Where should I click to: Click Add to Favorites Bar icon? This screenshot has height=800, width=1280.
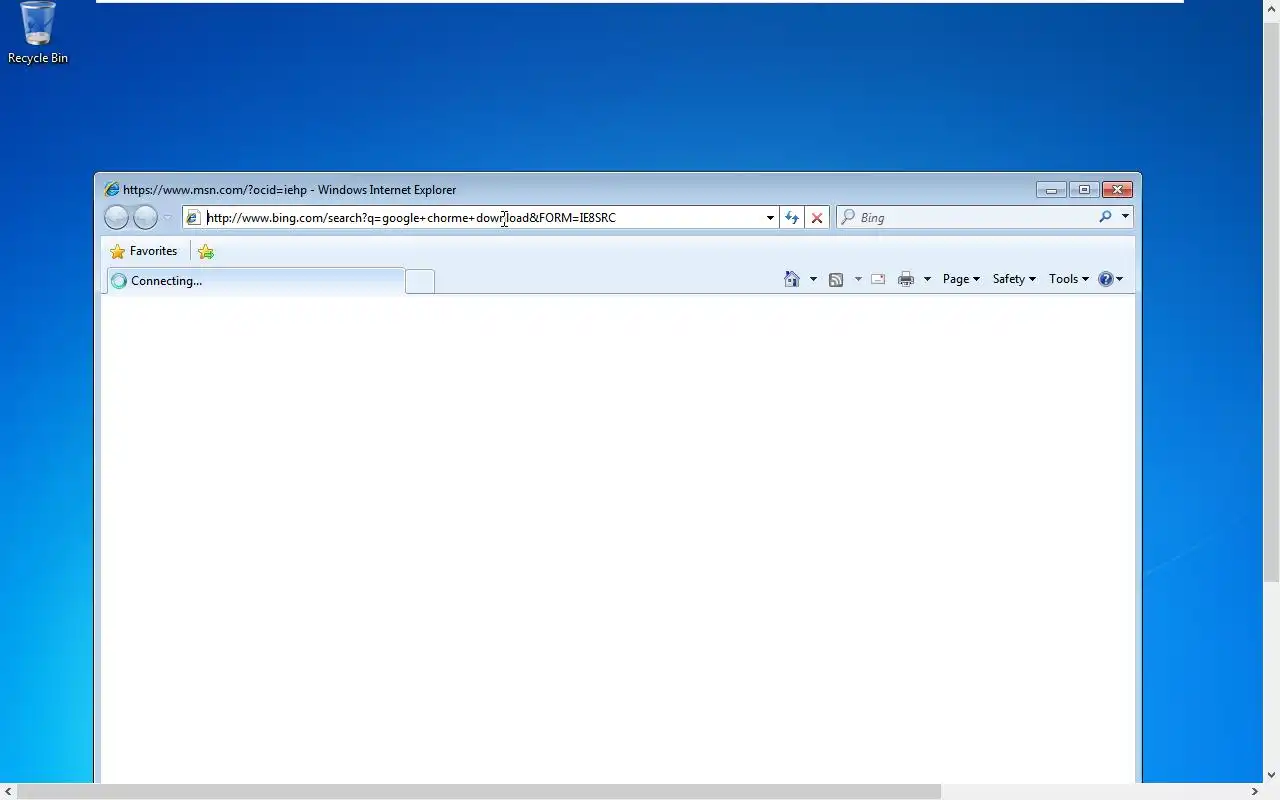206,251
